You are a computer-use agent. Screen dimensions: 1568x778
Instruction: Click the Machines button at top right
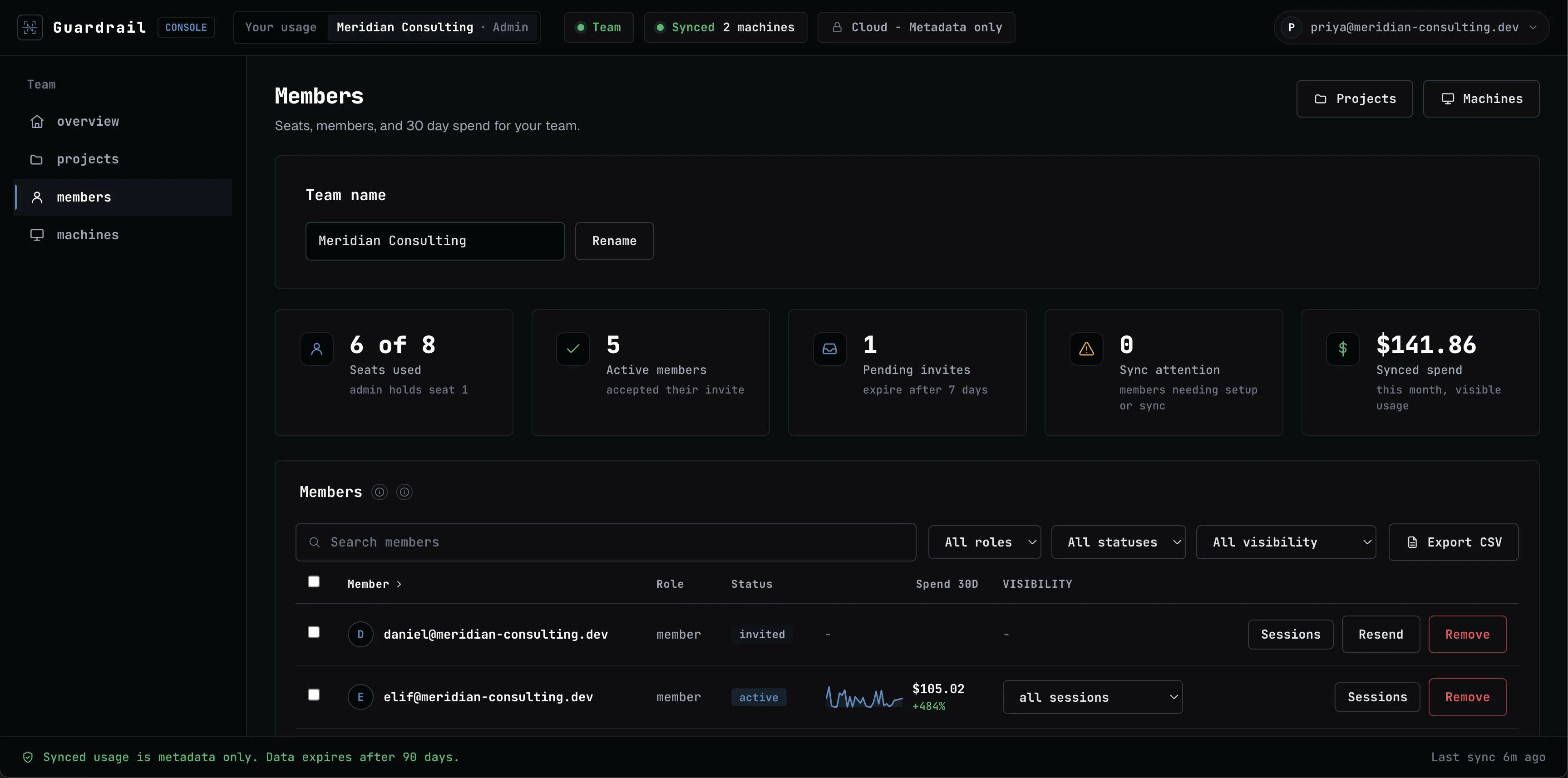(1481, 98)
